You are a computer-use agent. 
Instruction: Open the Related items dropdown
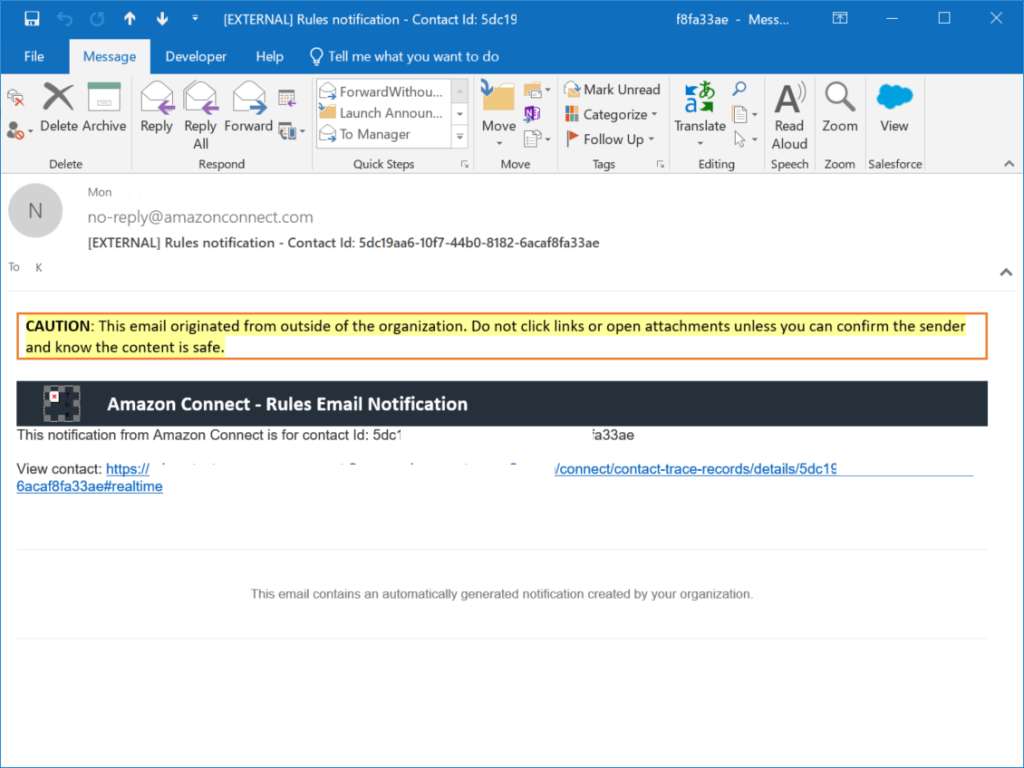[744, 114]
